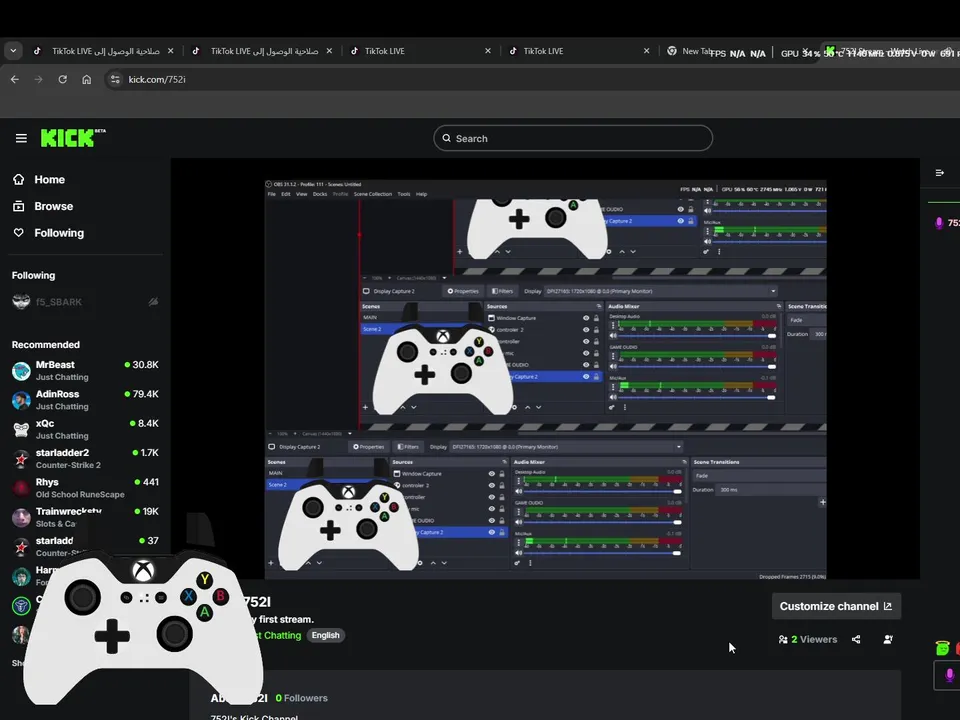Click Edit in the streamed OBS menu
Image resolution: width=960 pixels, height=720 pixels.
click(x=286, y=194)
